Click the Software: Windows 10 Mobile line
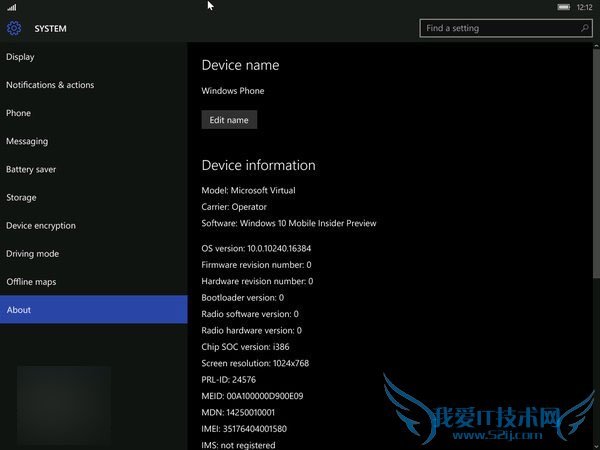This screenshot has height=450, width=600. click(x=289, y=223)
